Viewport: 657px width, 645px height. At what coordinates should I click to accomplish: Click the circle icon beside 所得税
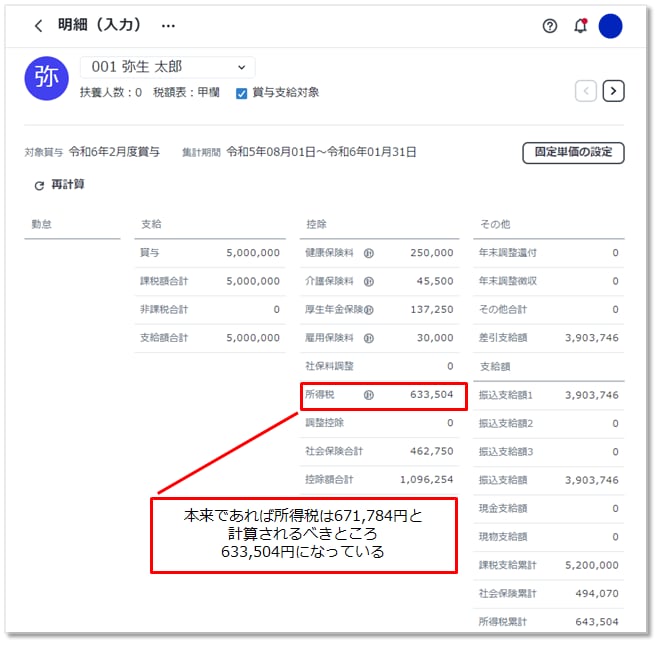tap(368, 395)
